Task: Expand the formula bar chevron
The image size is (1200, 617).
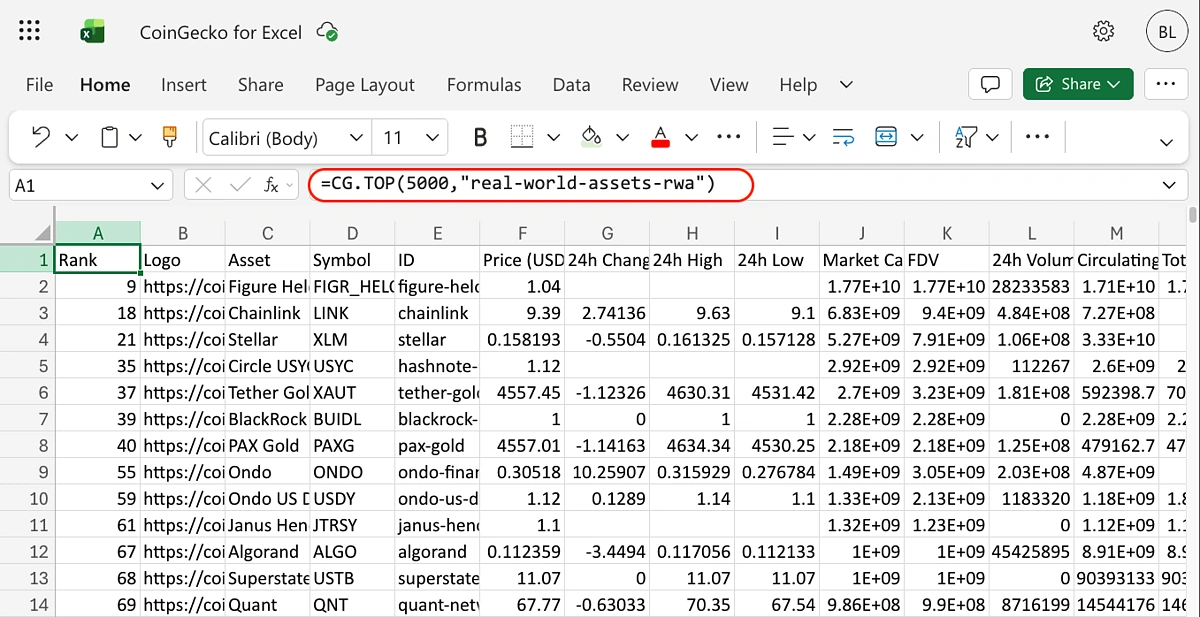Action: pyautogui.click(x=1169, y=185)
